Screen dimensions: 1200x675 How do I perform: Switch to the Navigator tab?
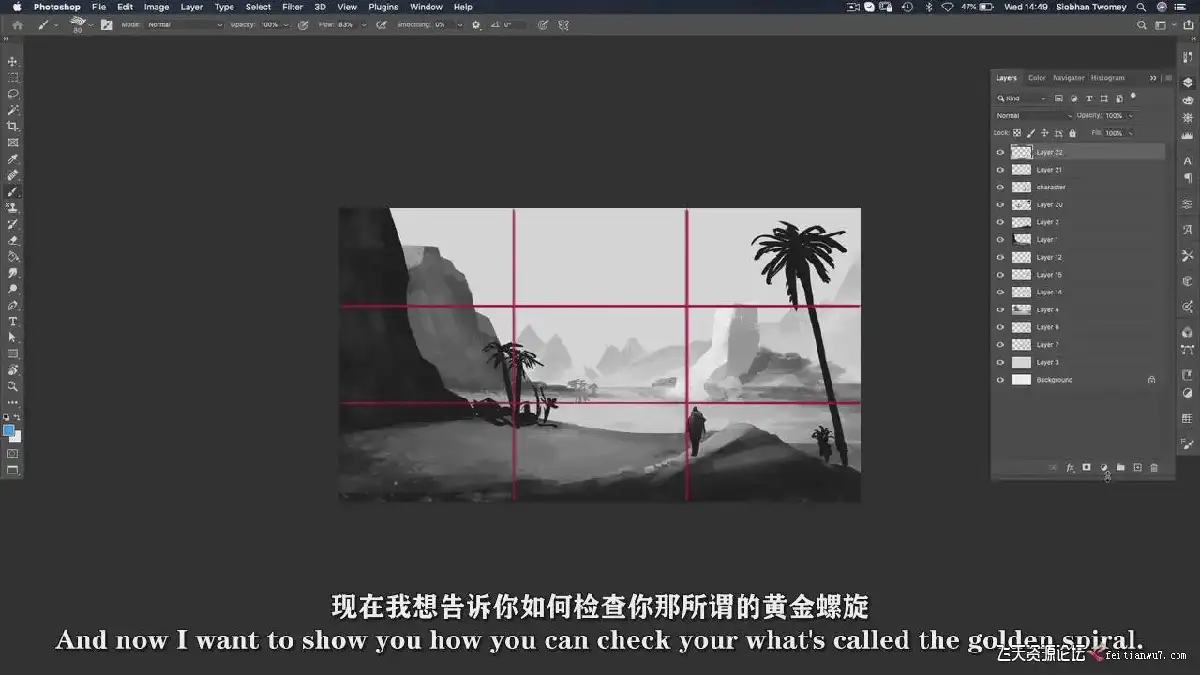[1068, 78]
